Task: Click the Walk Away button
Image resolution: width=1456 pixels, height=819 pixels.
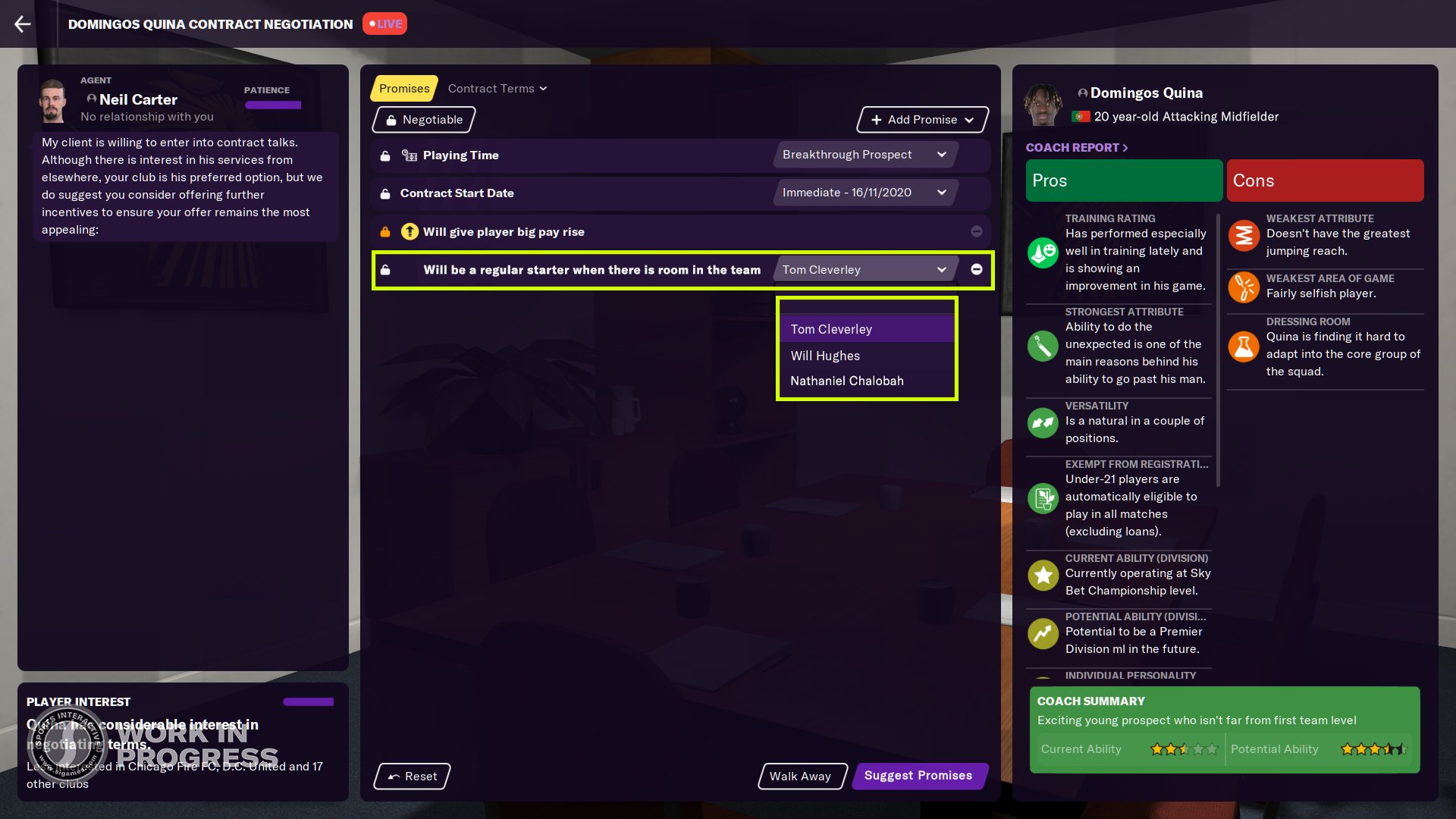Action: 802,777
